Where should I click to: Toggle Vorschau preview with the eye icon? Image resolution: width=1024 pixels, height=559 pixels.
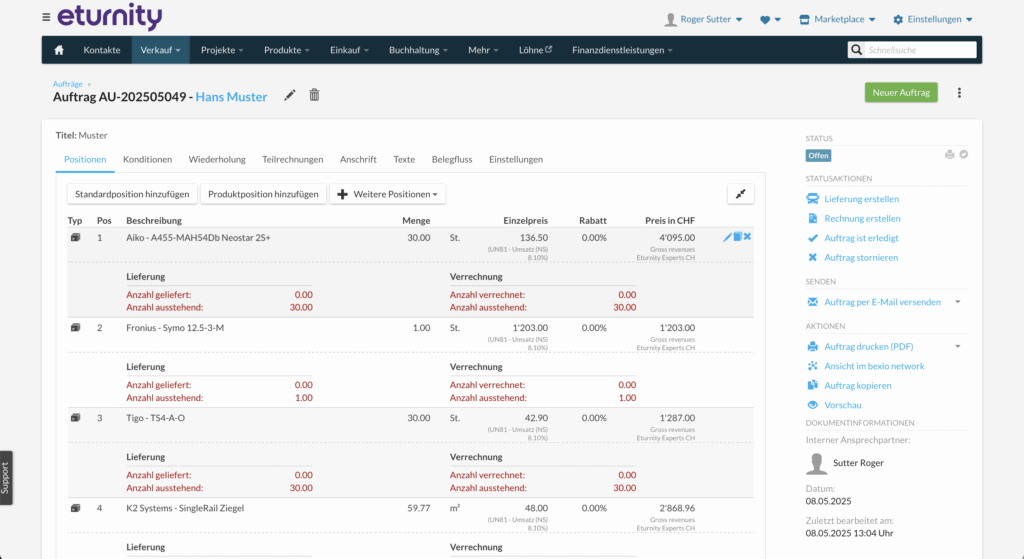tap(813, 405)
